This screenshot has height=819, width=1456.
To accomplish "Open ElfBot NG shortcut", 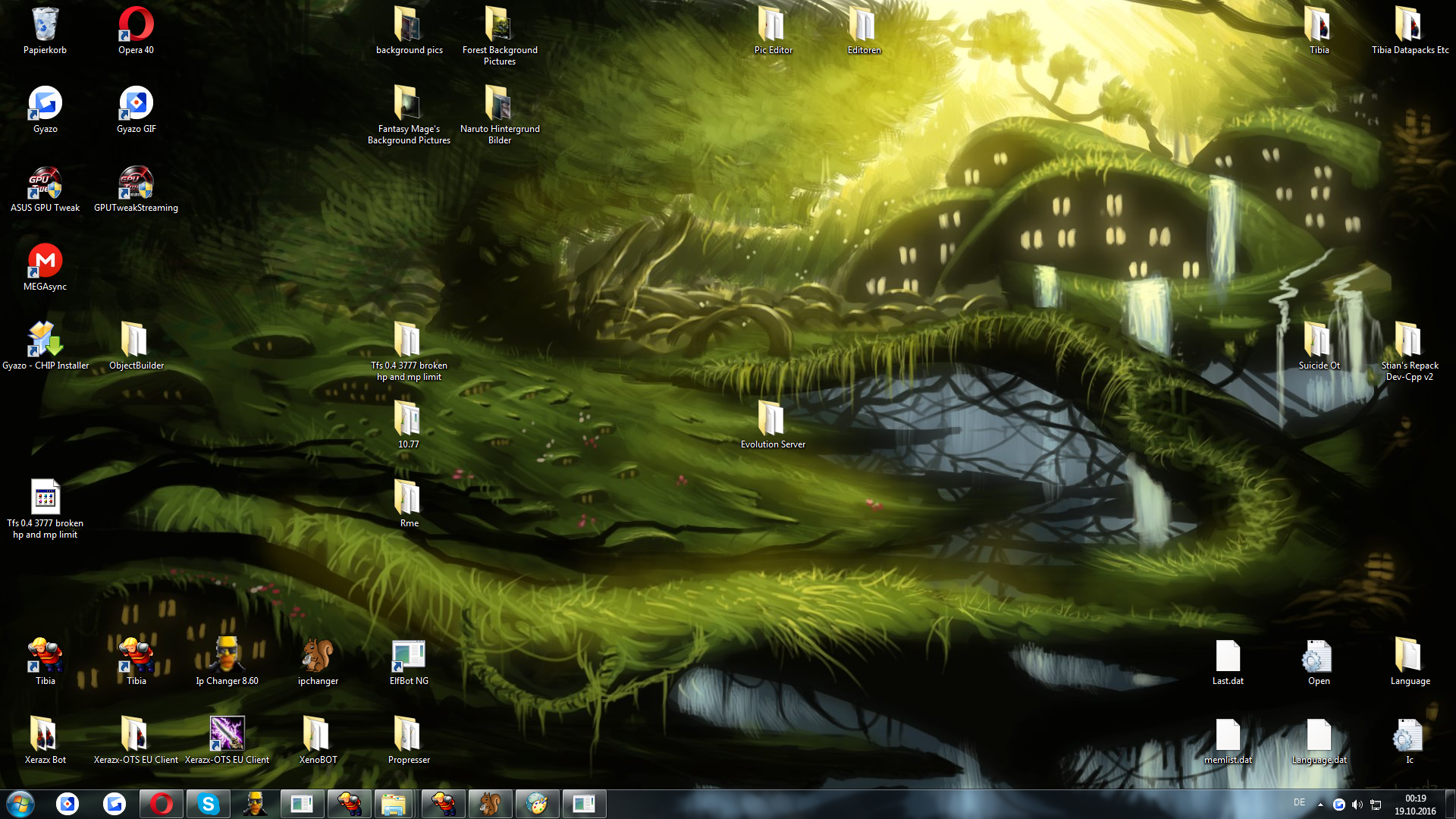I will pos(409,661).
